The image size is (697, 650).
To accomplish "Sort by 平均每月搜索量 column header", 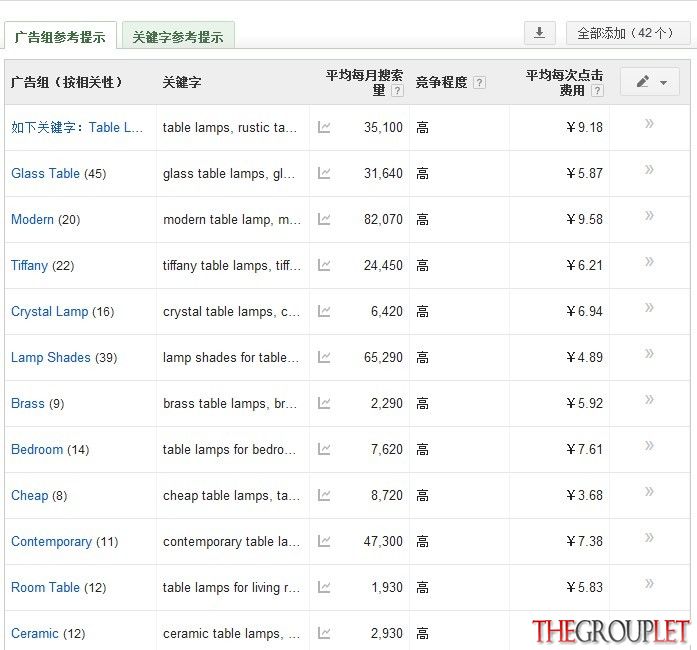I will (x=364, y=82).
